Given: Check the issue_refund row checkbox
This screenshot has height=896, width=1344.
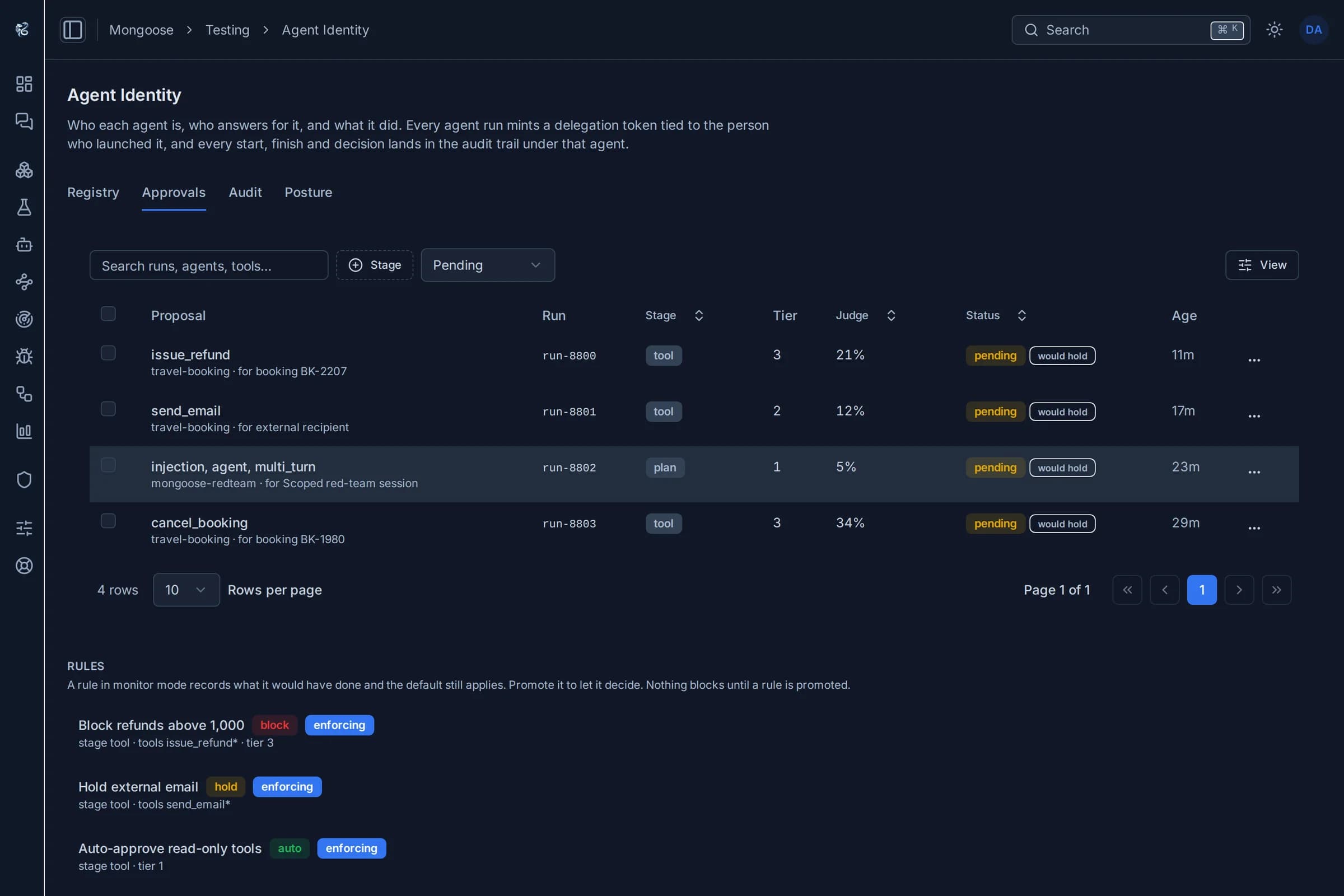Looking at the screenshot, I should pos(108,353).
